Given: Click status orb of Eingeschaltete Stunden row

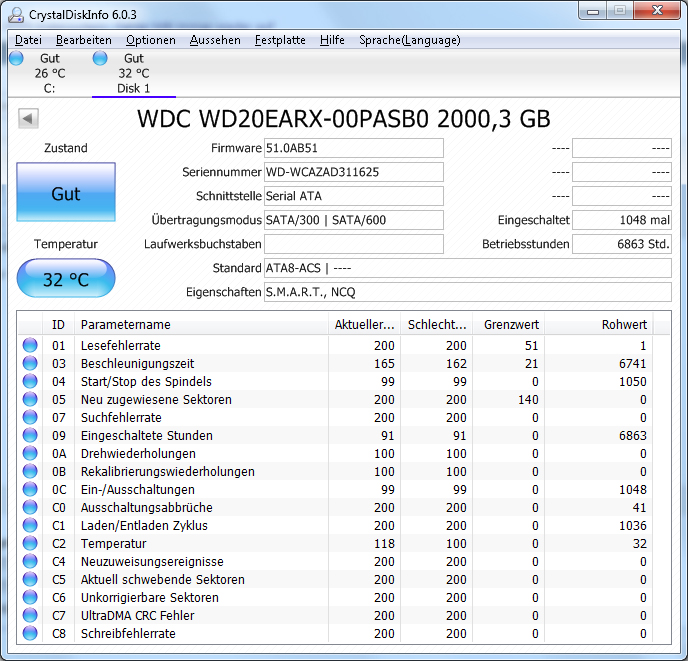Looking at the screenshot, I should point(30,435).
